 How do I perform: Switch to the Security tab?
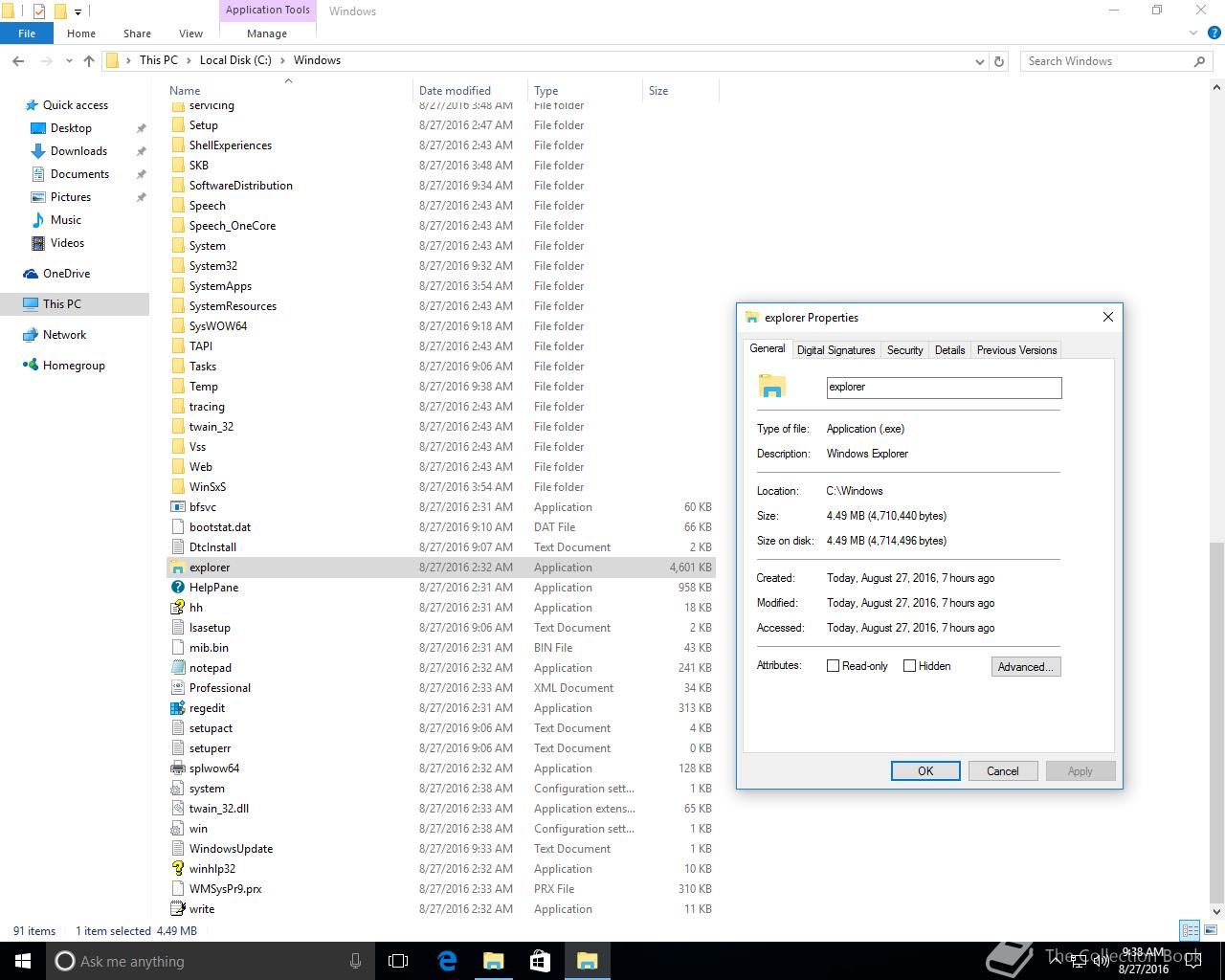pyautogui.click(x=904, y=350)
